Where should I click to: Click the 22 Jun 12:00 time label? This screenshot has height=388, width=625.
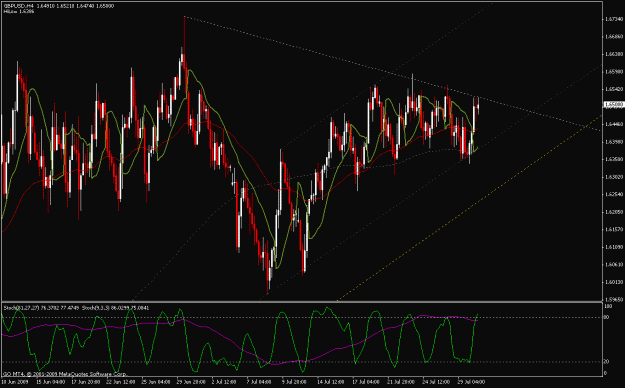120,382
